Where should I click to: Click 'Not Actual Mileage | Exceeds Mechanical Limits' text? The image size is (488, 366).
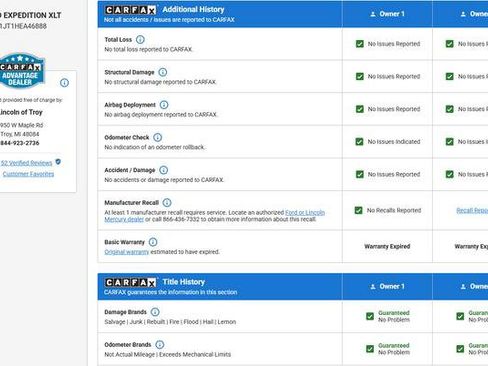coord(167,355)
